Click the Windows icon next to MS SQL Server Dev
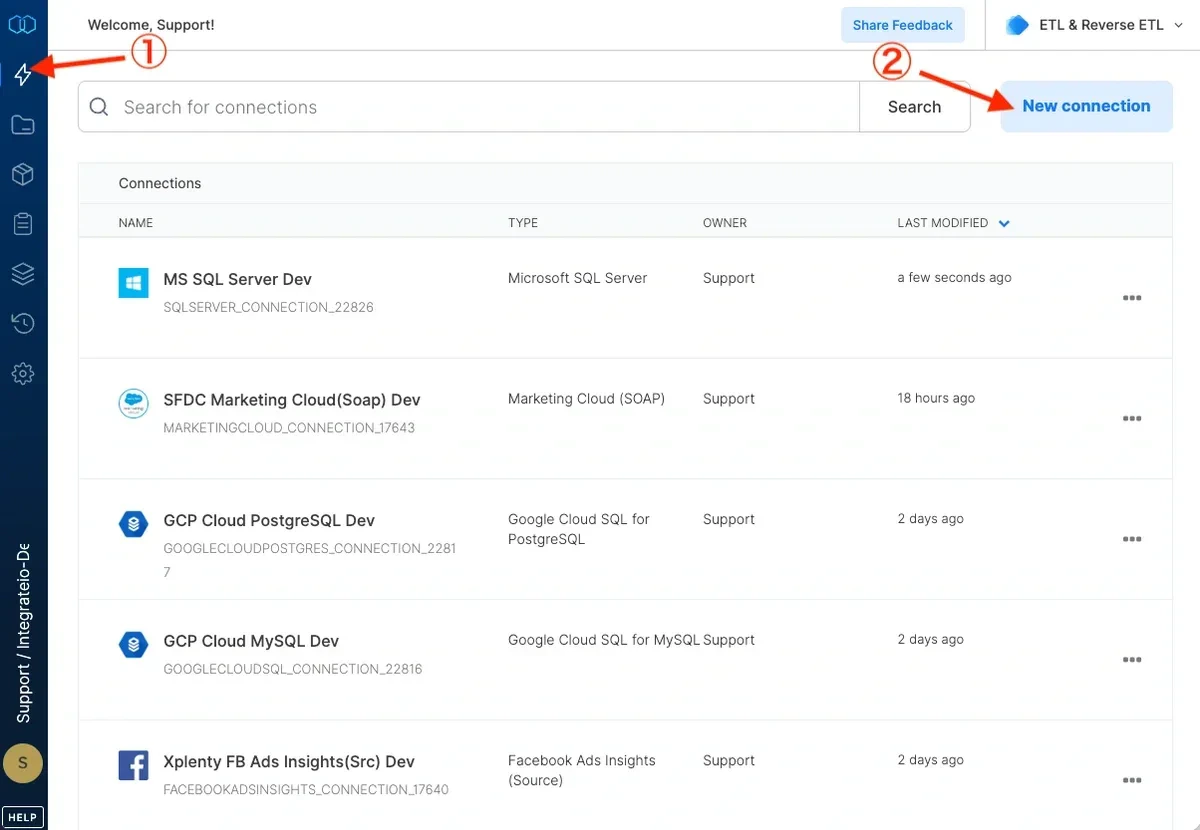This screenshot has width=1200, height=830. (x=133, y=283)
